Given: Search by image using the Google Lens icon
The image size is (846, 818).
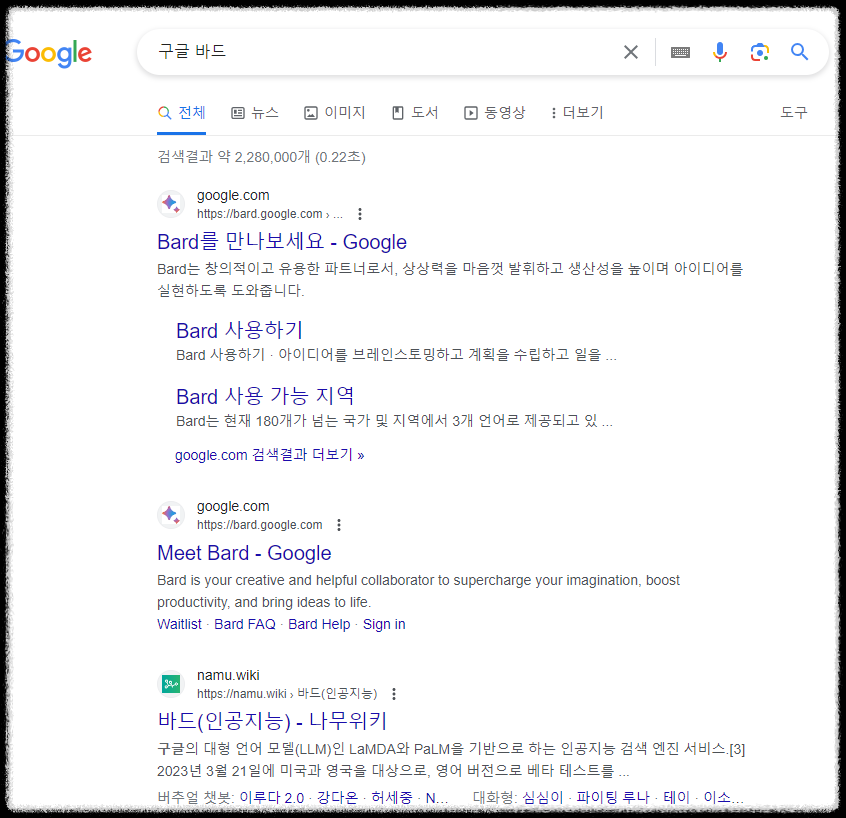Looking at the screenshot, I should tap(760, 52).
